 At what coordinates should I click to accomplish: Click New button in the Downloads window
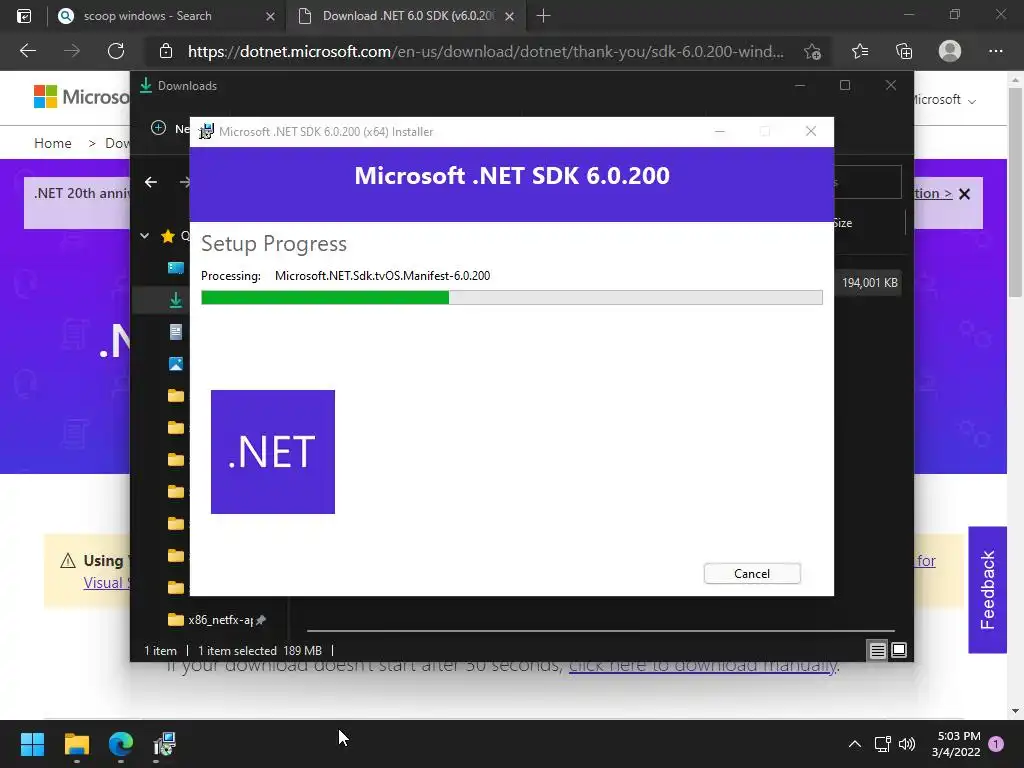pos(170,129)
